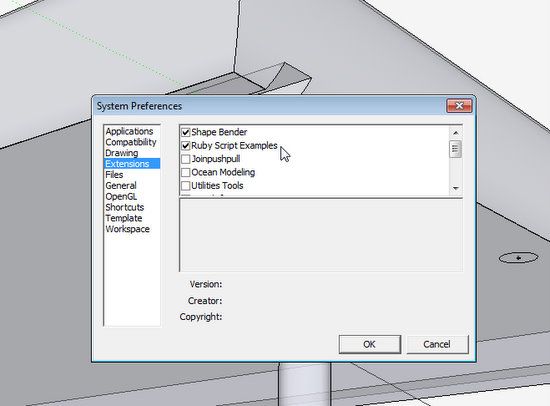Image resolution: width=550 pixels, height=406 pixels.
Task: Cancel the System Preferences dialog
Action: tap(437, 344)
